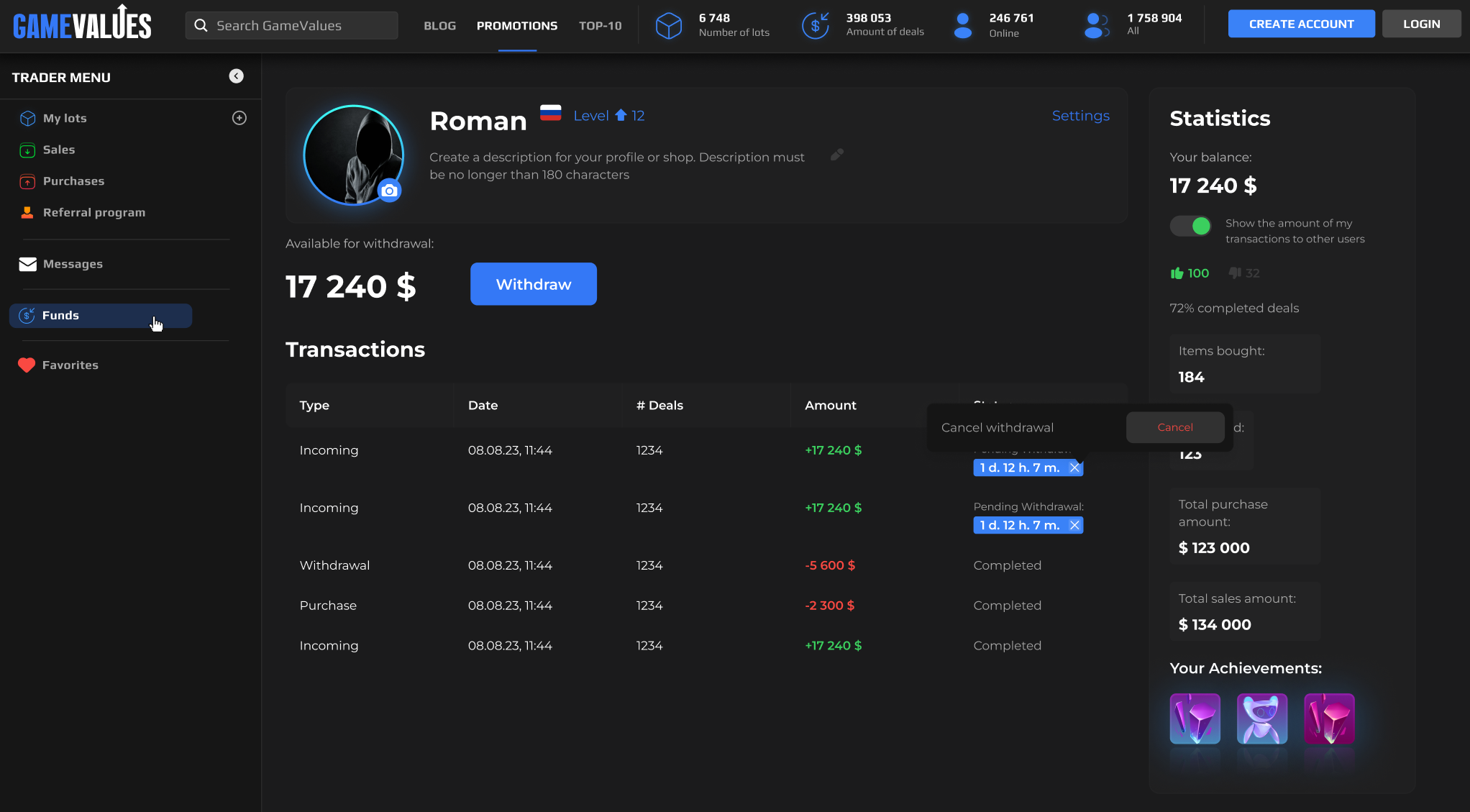
Task: Click the thumbs-up rating icon
Action: pyautogui.click(x=1177, y=273)
